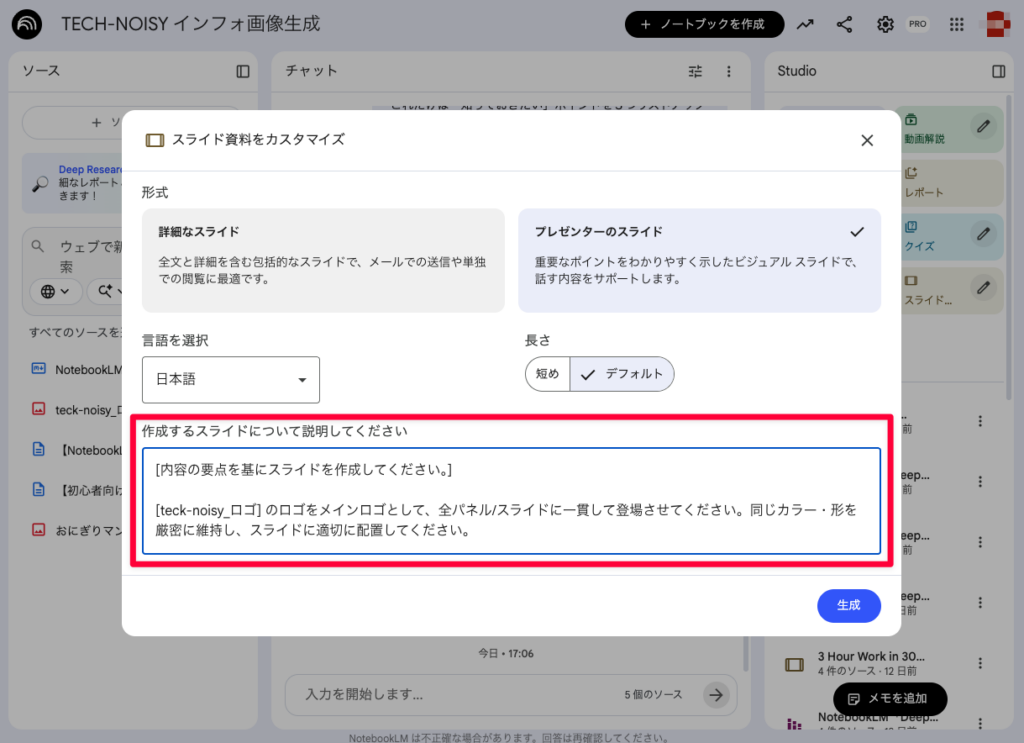Click the share icon in the top bar
This screenshot has height=743, width=1024.
[x=844, y=24]
